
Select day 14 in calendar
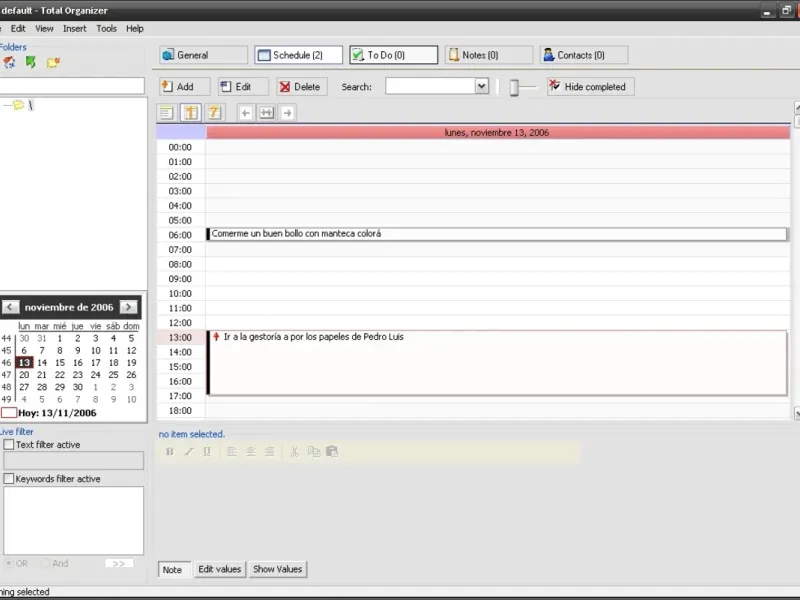click(x=42, y=363)
